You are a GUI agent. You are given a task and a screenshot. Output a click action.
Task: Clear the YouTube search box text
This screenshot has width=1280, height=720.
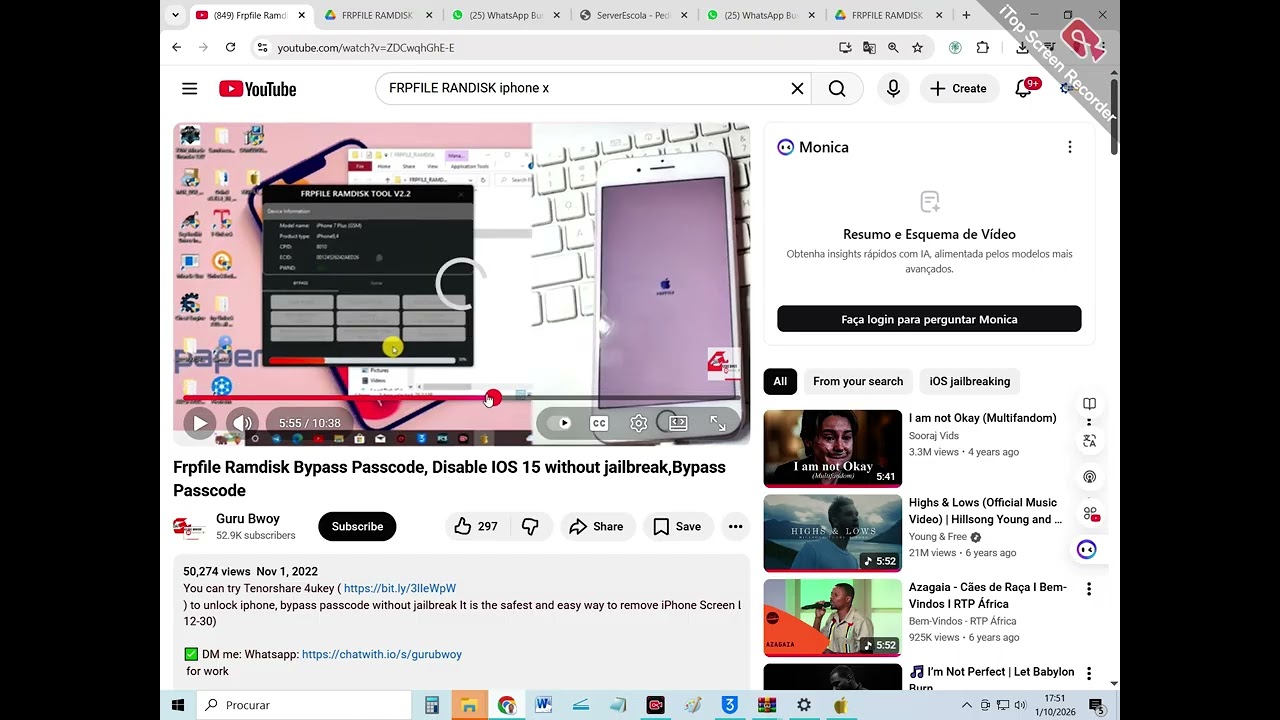click(x=797, y=89)
